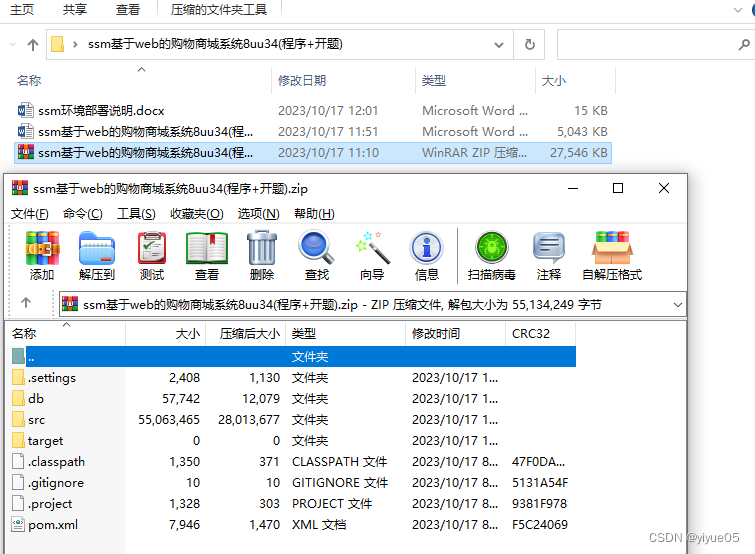
Task: Open the 收藏夹(O) menu in WinRAR
Action: (x=196, y=214)
